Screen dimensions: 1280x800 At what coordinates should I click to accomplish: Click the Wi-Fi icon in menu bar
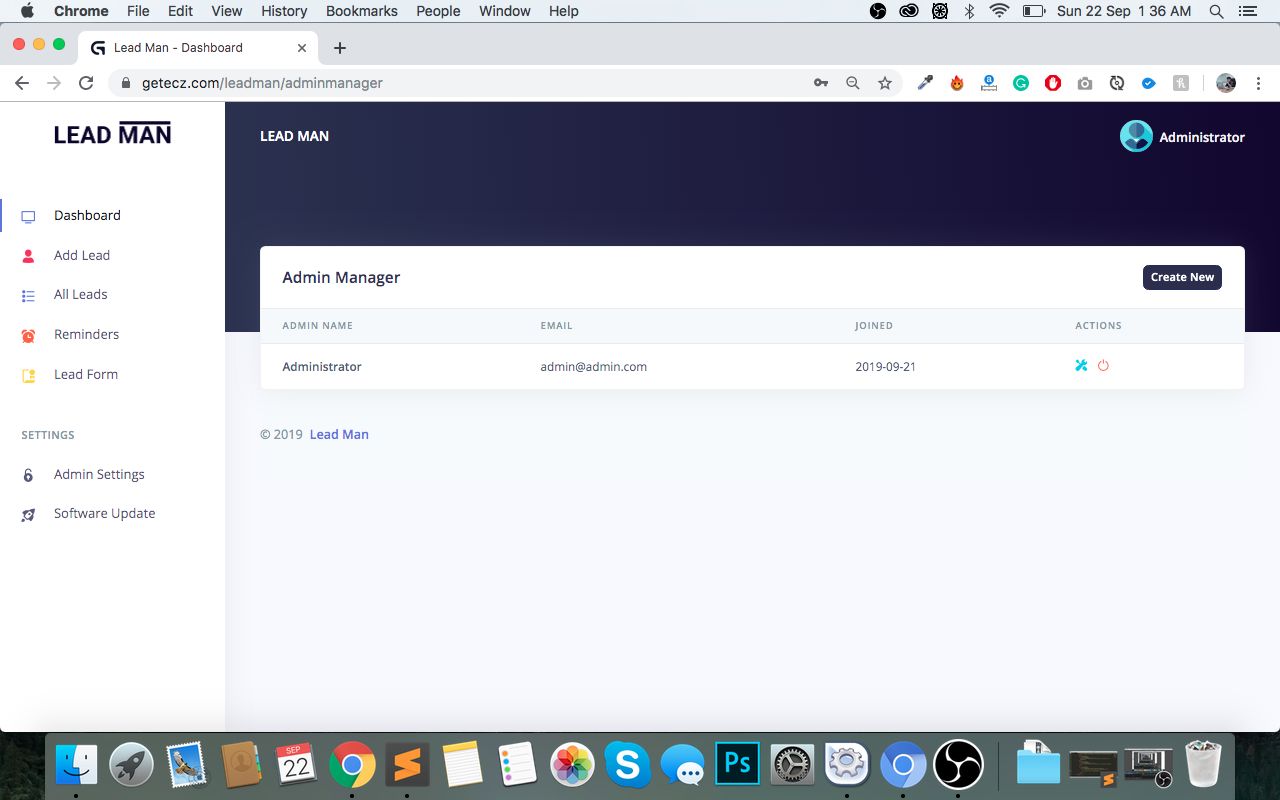coord(999,11)
